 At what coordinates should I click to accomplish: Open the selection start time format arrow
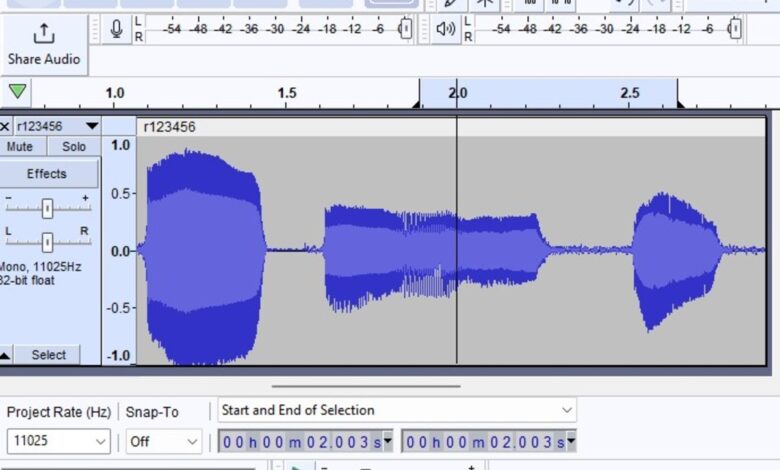pyautogui.click(x=388, y=441)
